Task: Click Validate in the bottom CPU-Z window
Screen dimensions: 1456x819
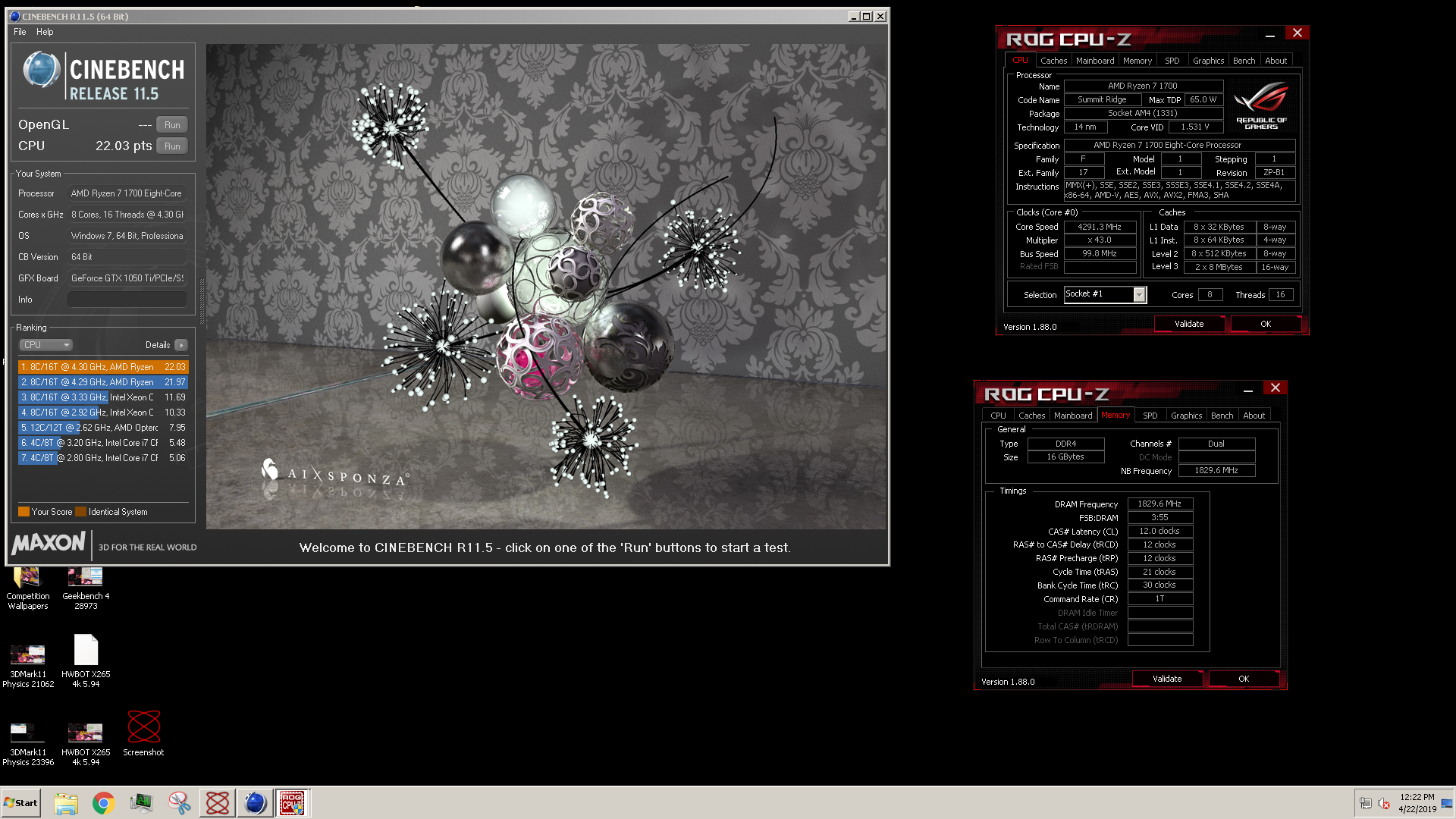Action: coord(1167,679)
